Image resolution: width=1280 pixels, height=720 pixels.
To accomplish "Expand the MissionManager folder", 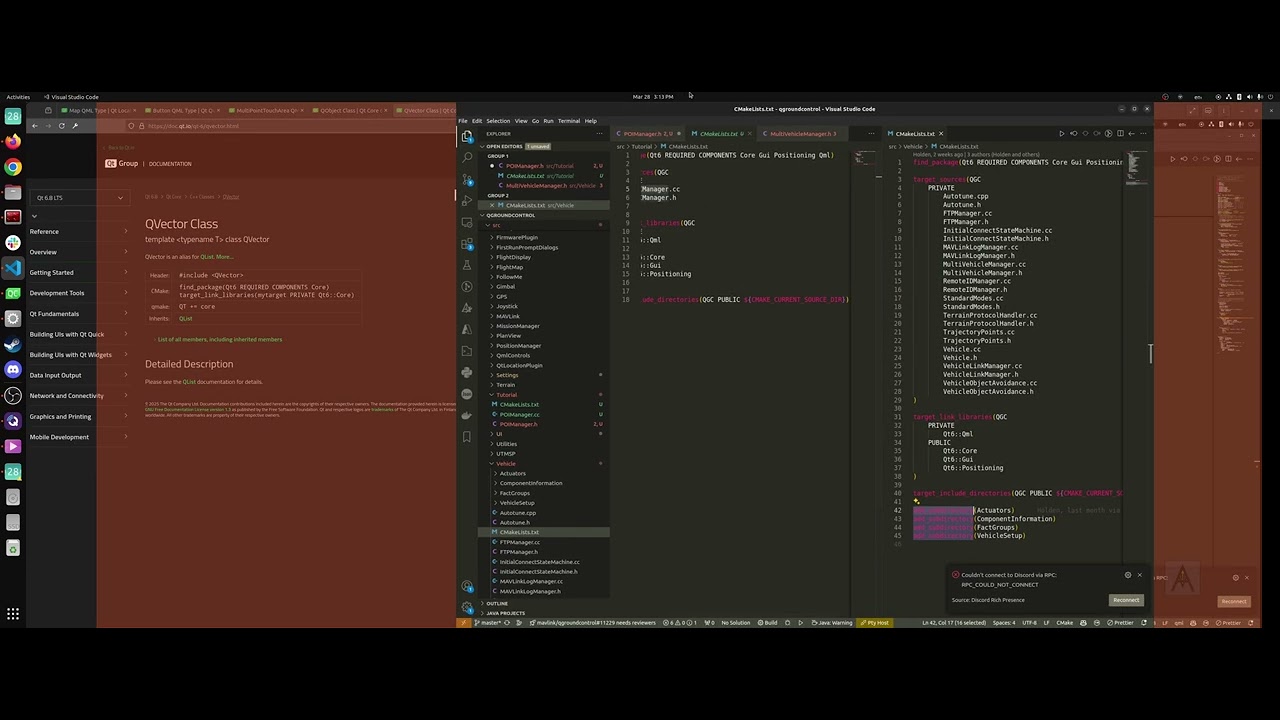I will pyautogui.click(x=517, y=326).
